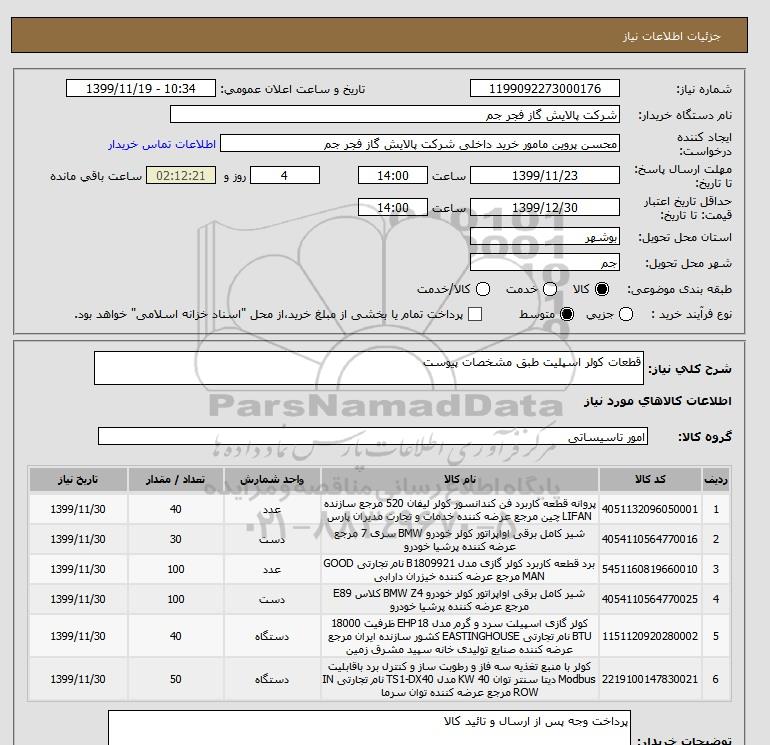Click the need number field 1199092273000176
The height and width of the screenshot is (745, 770).
point(545,88)
